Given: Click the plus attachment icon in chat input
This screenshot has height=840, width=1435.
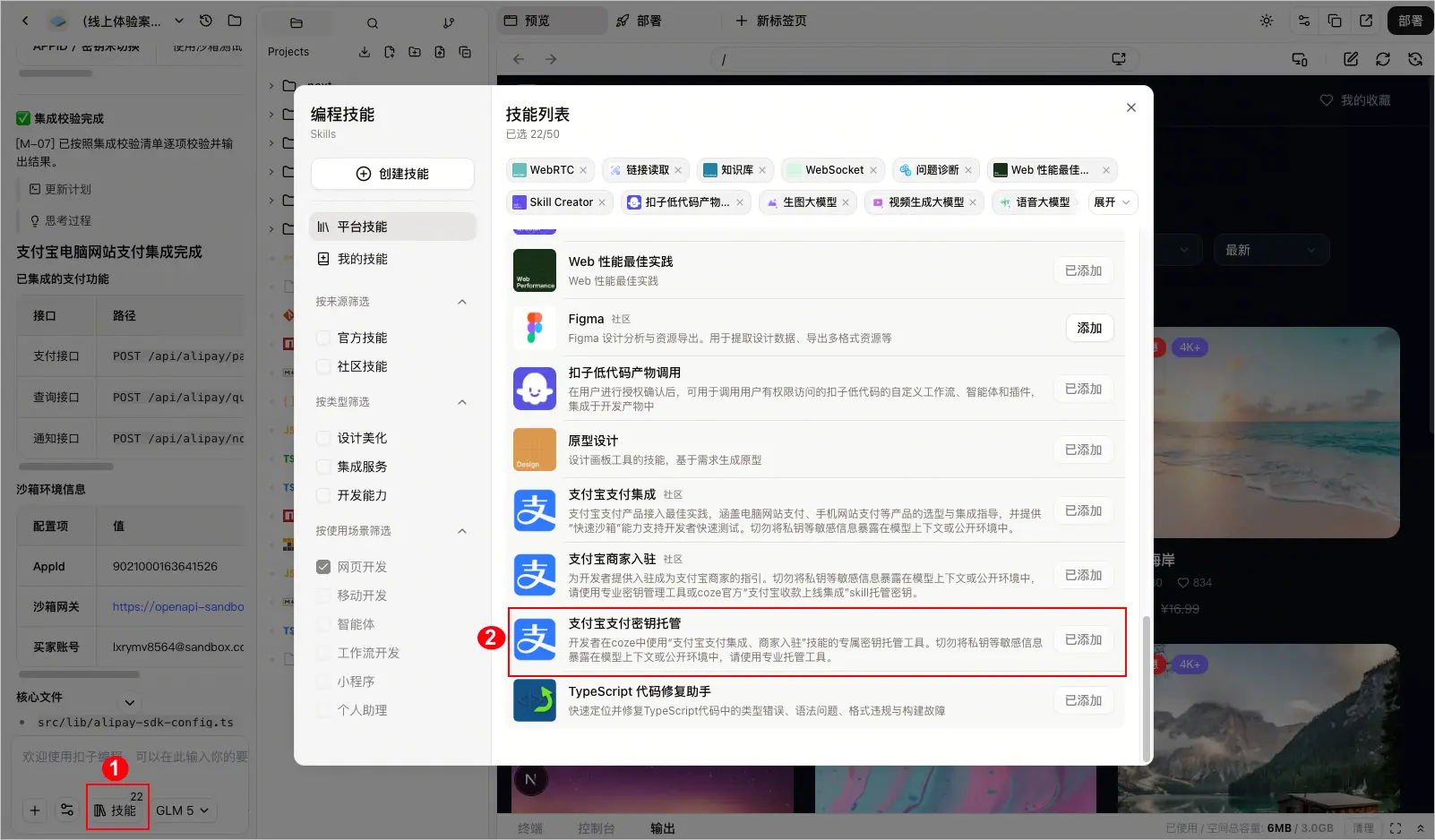Looking at the screenshot, I should pyautogui.click(x=35, y=810).
